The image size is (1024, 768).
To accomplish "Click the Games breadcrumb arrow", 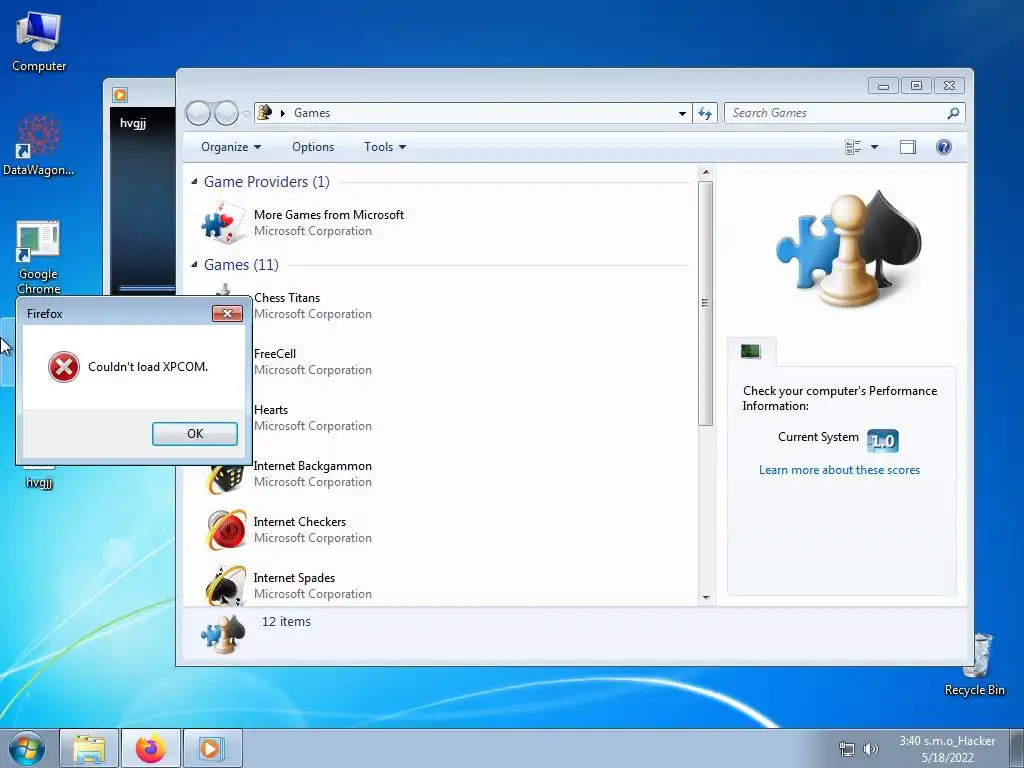I will point(283,113).
